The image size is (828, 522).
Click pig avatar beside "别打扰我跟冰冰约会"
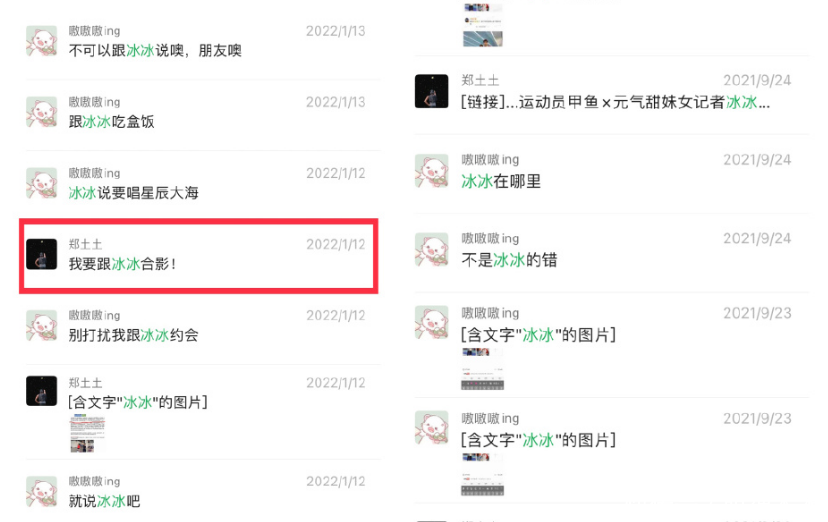point(42,325)
